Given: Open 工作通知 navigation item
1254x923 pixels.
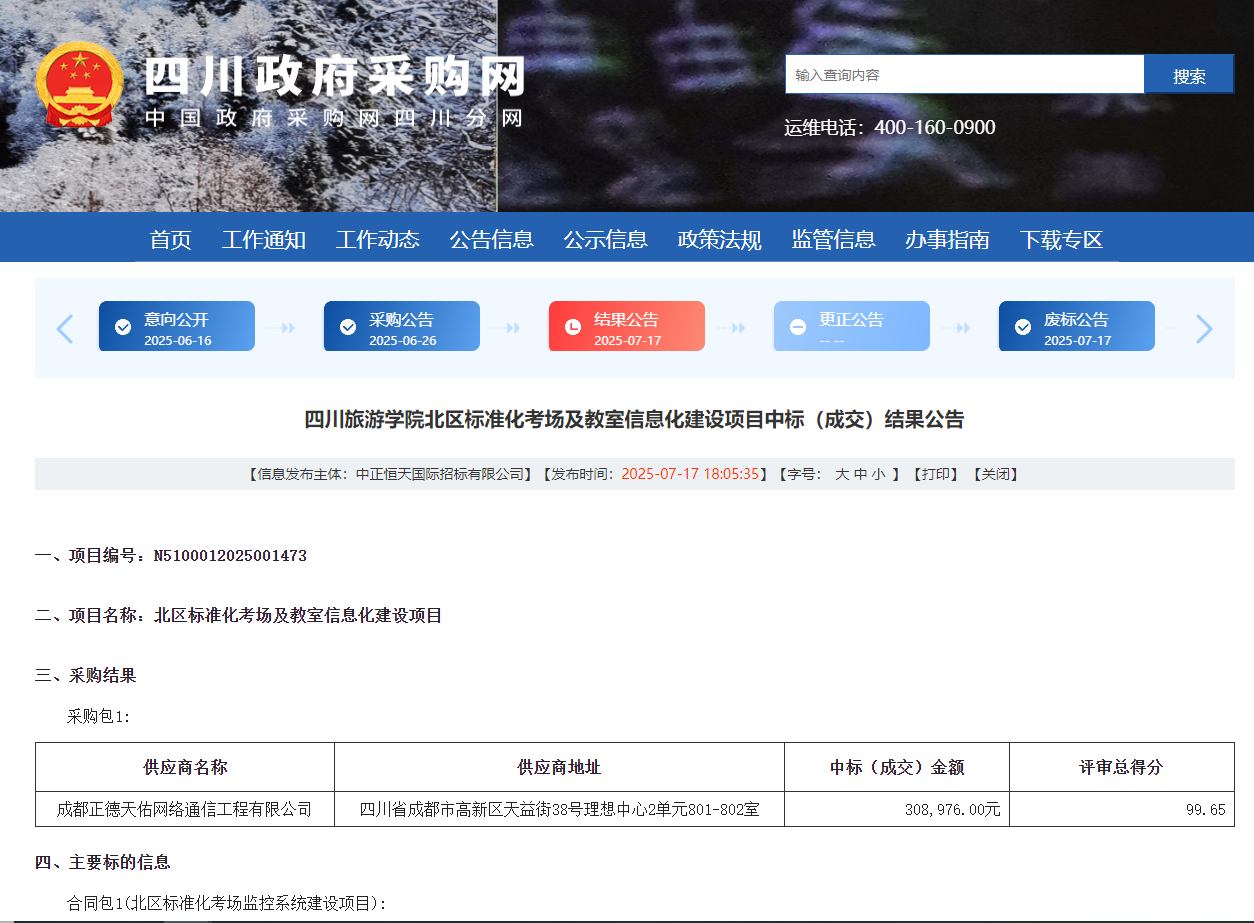Looking at the screenshot, I should tap(264, 240).
